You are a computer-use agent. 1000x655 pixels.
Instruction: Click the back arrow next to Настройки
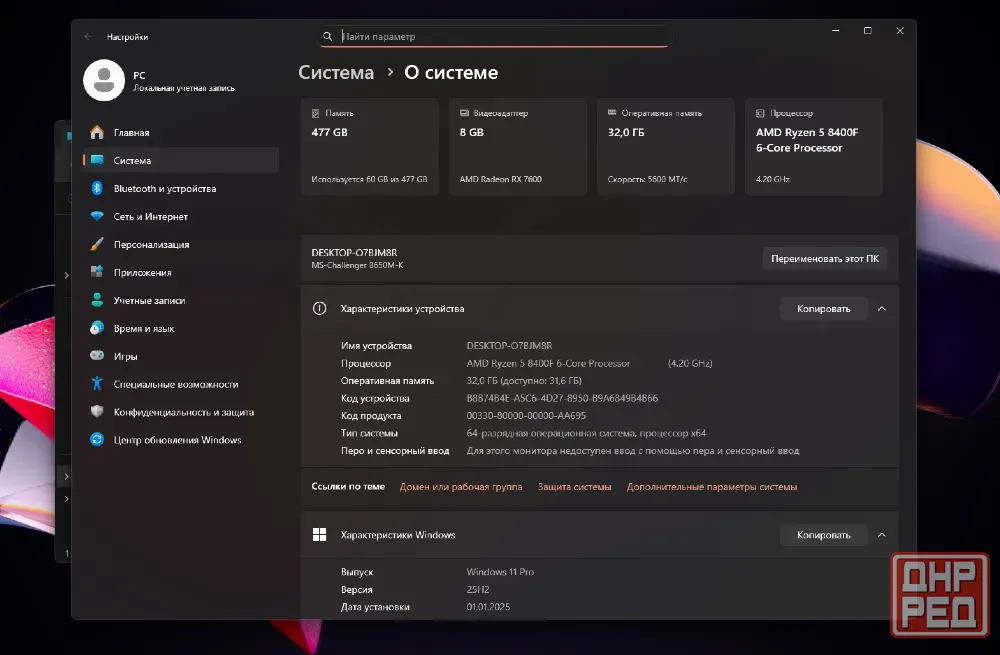point(88,36)
